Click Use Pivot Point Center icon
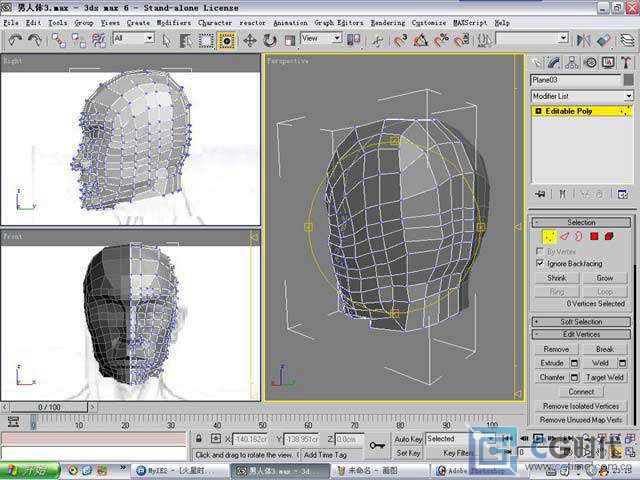This screenshot has width=640, height=480. click(353, 40)
